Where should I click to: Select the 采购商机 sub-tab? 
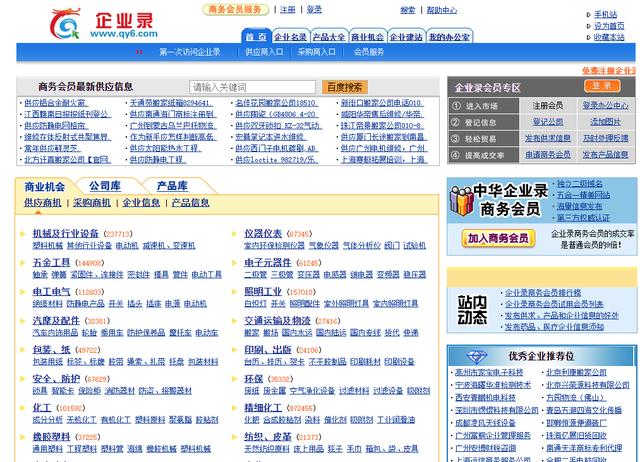92,202
